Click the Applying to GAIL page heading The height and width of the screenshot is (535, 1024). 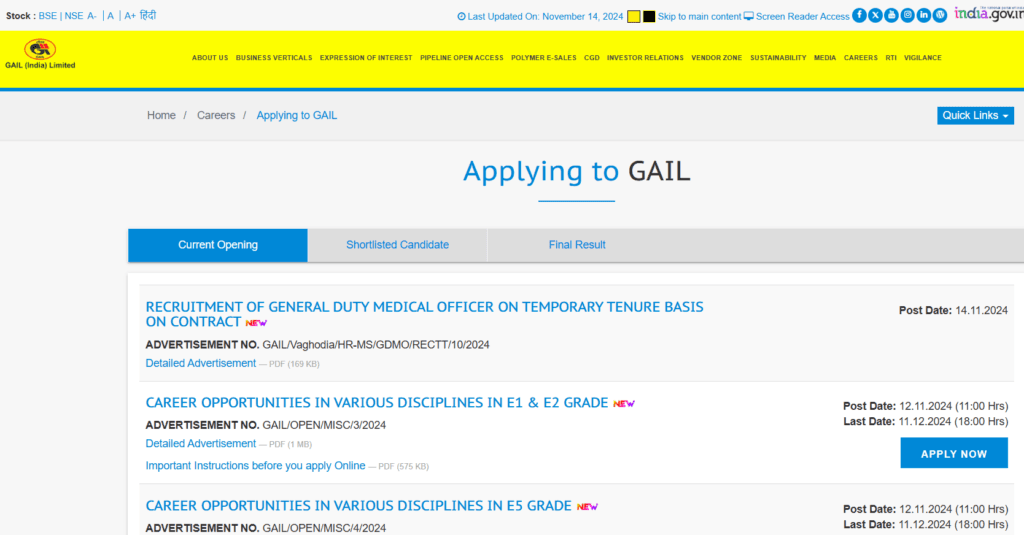coord(577,171)
